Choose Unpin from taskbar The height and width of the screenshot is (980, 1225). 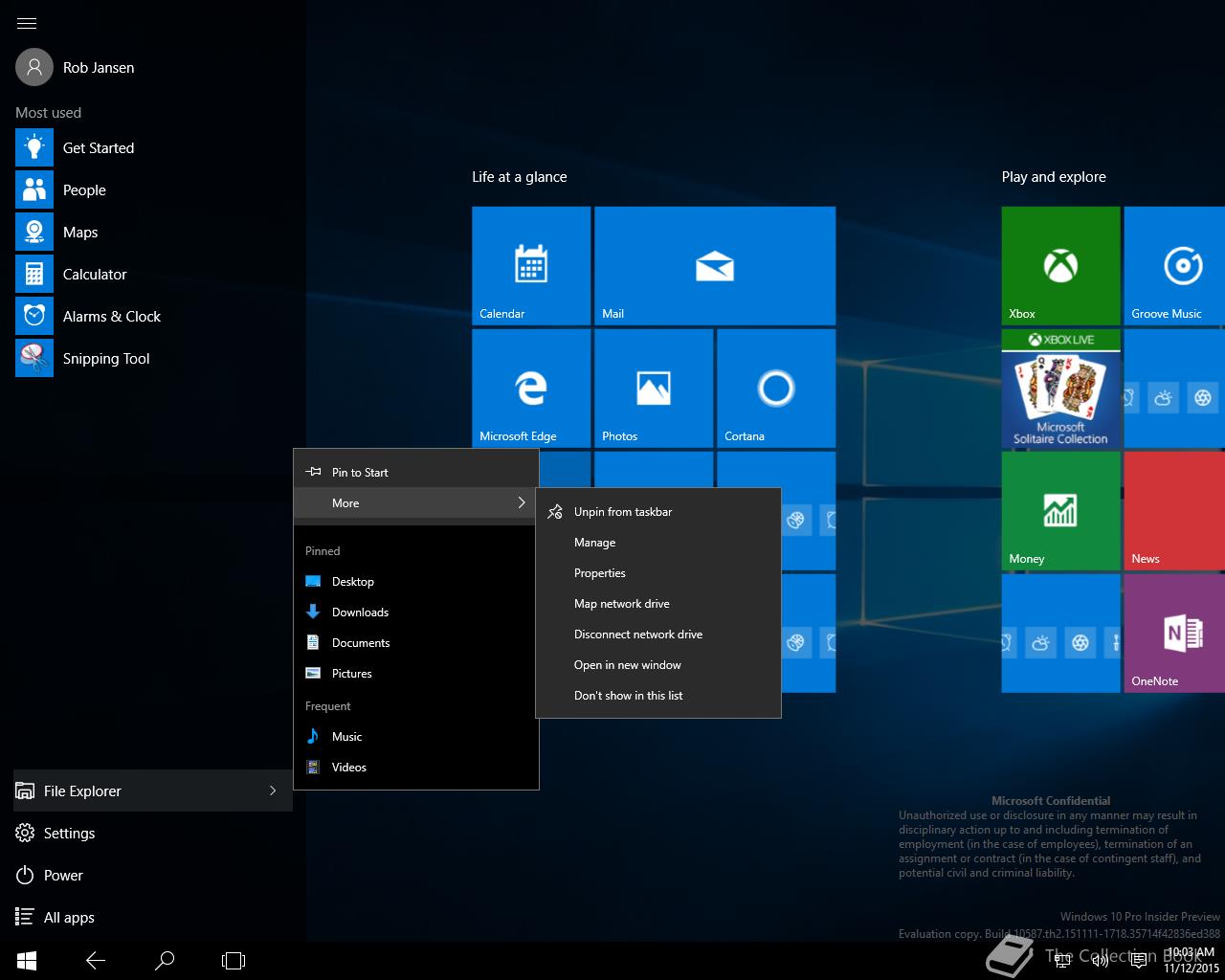pyautogui.click(x=658, y=512)
